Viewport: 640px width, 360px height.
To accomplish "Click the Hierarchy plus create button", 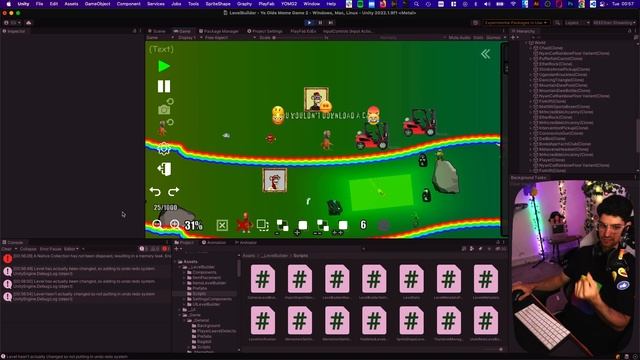I will pyautogui.click(x=514, y=38).
